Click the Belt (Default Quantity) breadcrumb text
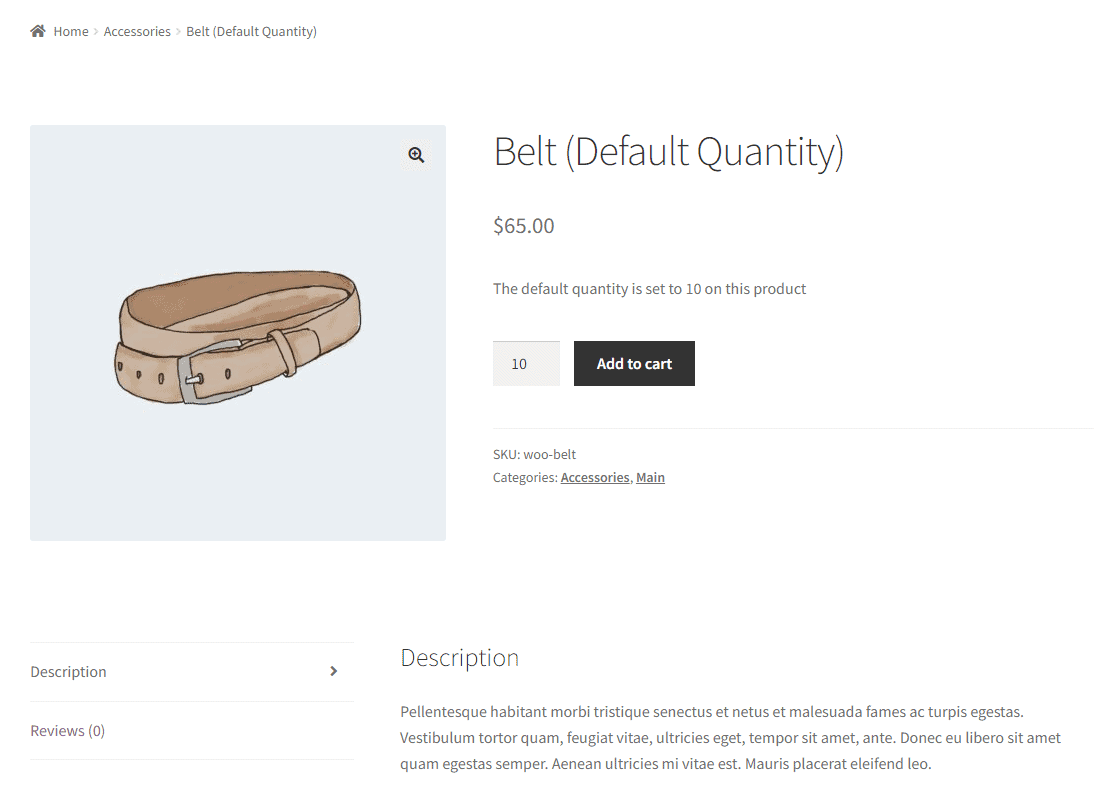The height and width of the screenshot is (802, 1118). point(251,31)
